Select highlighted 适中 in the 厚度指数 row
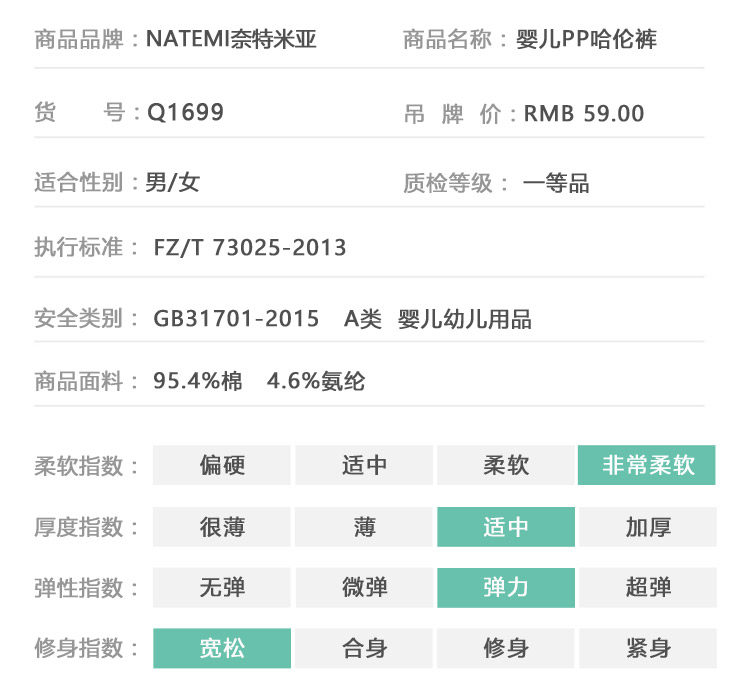Image resolution: width=750 pixels, height=689 pixels. click(x=506, y=527)
